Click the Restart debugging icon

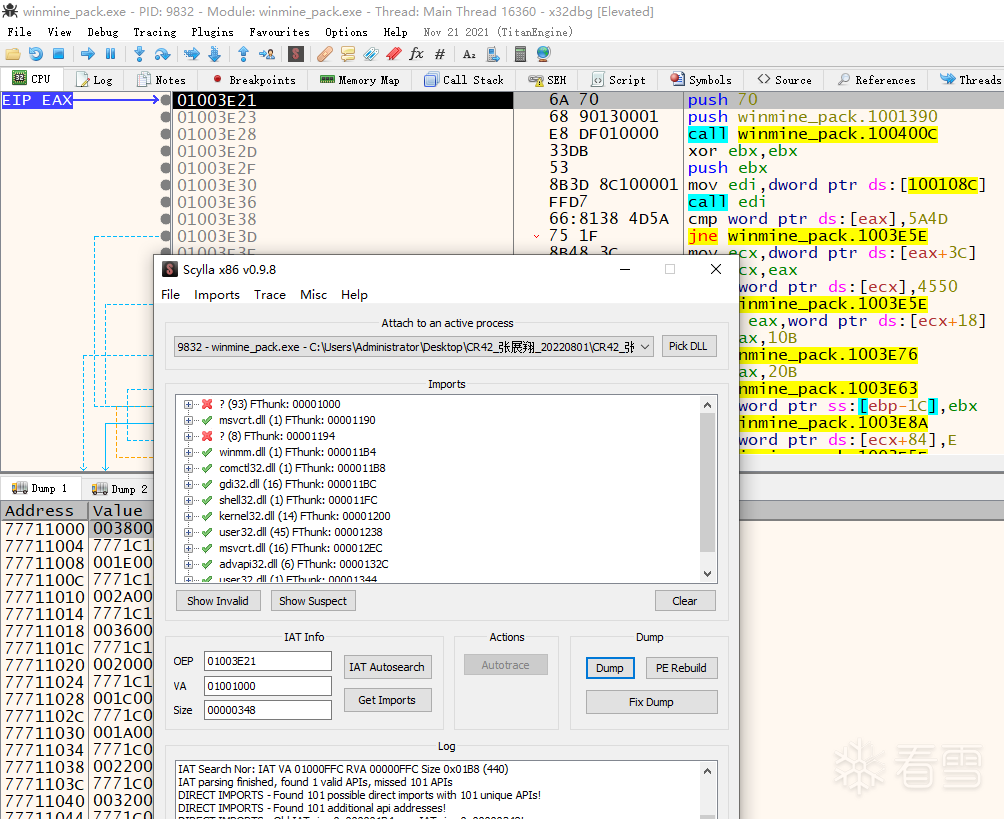[x=36, y=54]
